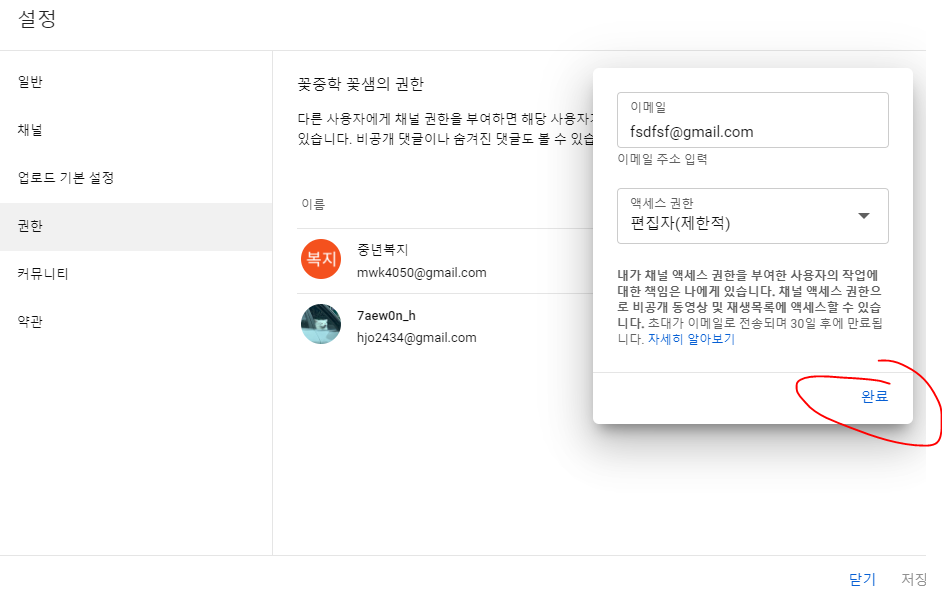Viewport: 942px width, 594px height.
Task: Click the 7aew0n_h profile picture
Action: click(x=321, y=324)
